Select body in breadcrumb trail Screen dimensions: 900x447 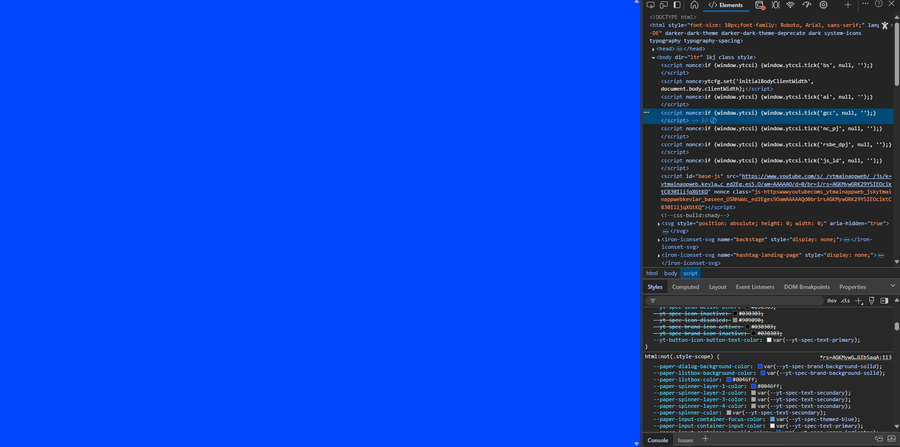670,273
